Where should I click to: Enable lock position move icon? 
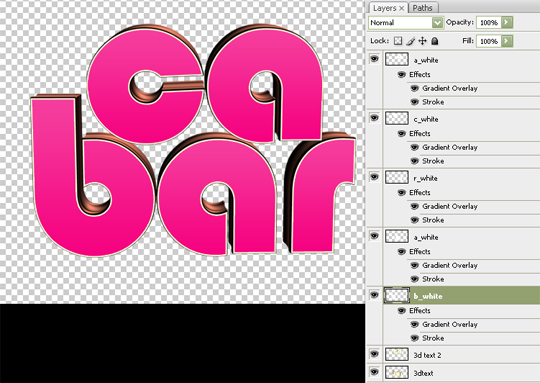pos(423,41)
